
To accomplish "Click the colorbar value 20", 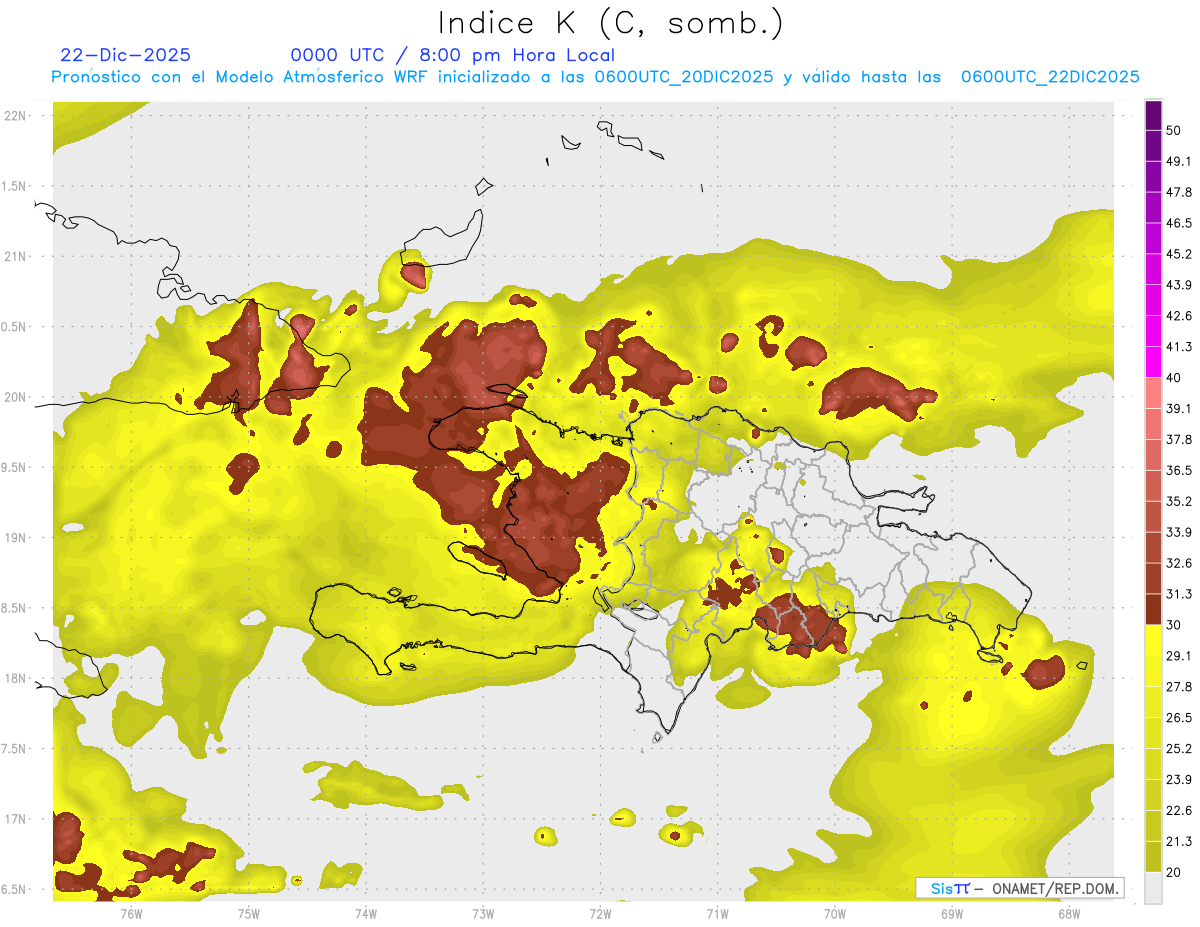I will pos(1175,872).
